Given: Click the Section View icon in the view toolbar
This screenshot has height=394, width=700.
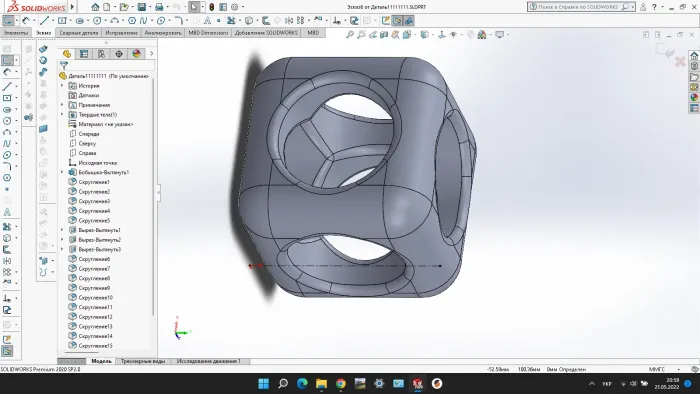Looking at the screenshot, I should 384,34.
